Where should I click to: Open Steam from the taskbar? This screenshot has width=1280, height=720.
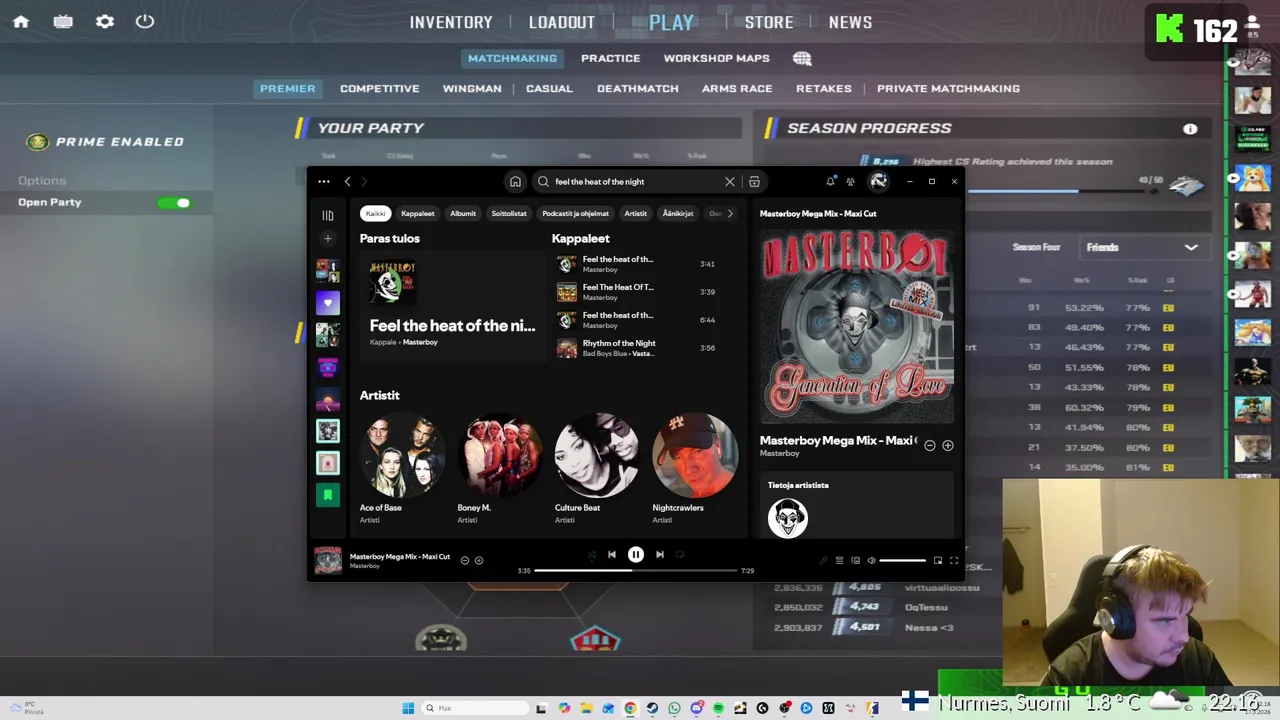pyautogui.click(x=652, y=708)
